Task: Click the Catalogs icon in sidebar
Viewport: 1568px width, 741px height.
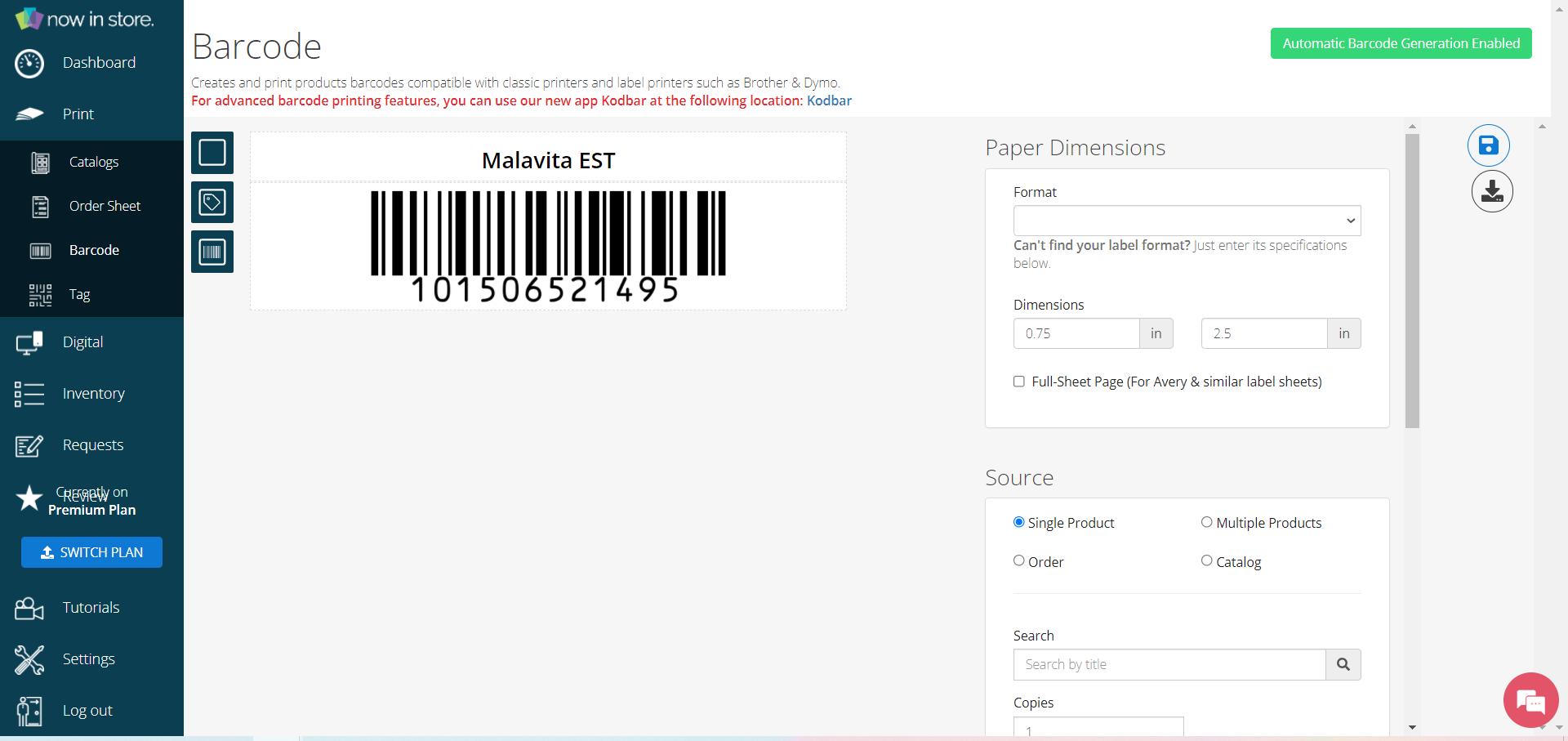Action: click(x=40, y=163)
